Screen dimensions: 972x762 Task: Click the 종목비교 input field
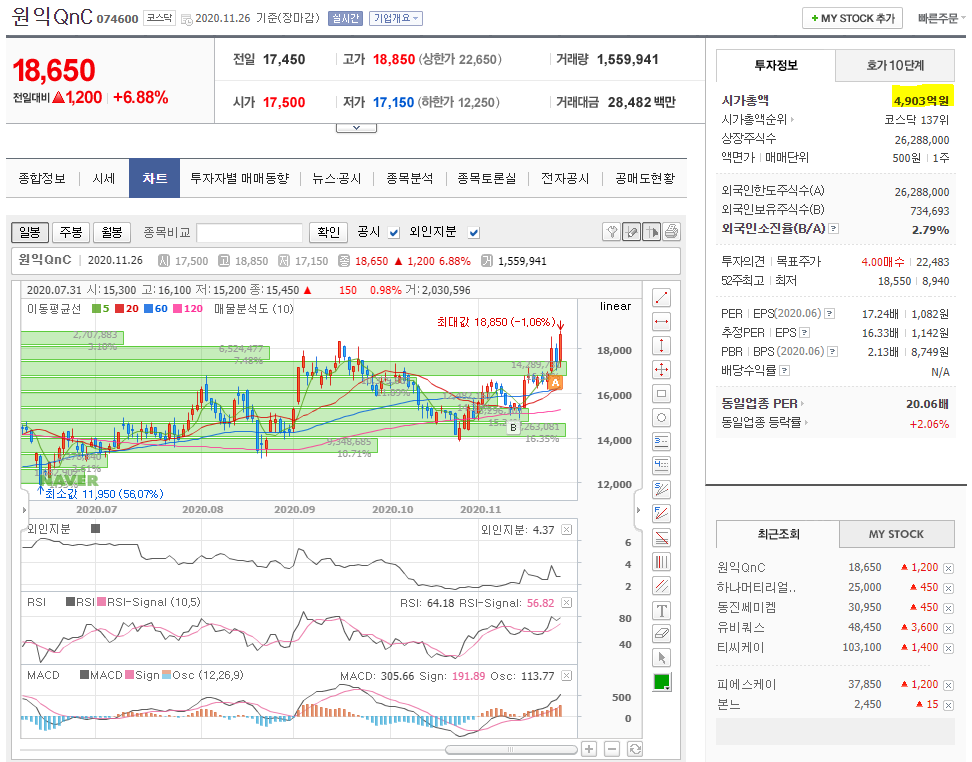tap(250, 233)
